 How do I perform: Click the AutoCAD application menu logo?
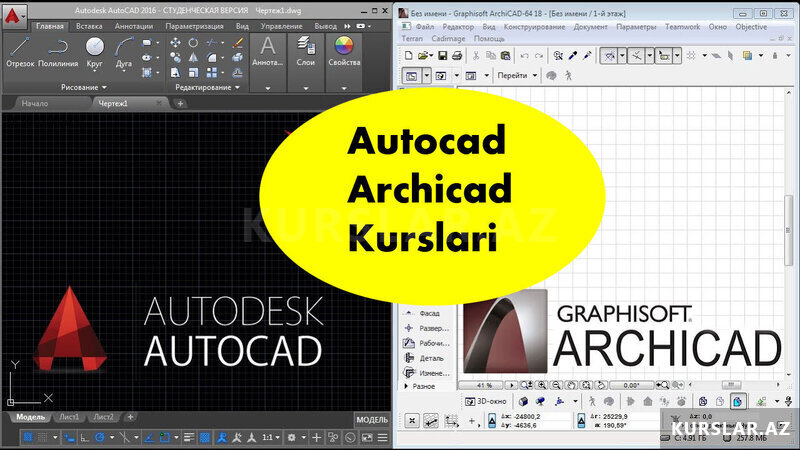[13, 13]
